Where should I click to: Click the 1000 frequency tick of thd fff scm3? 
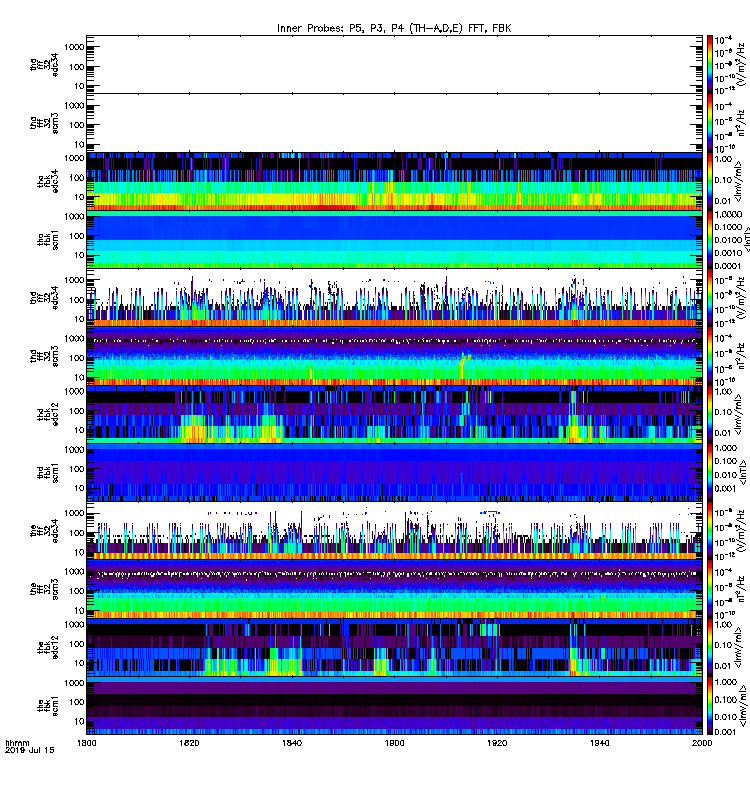tap(74, 339)
